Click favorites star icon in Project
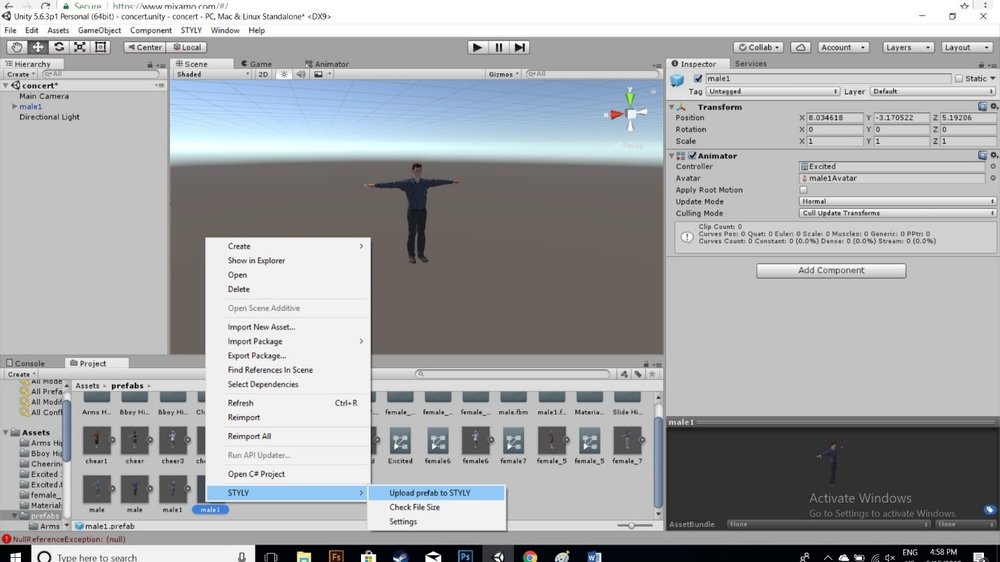Viewport: 1000px width, 562px height. coord(652,374)
